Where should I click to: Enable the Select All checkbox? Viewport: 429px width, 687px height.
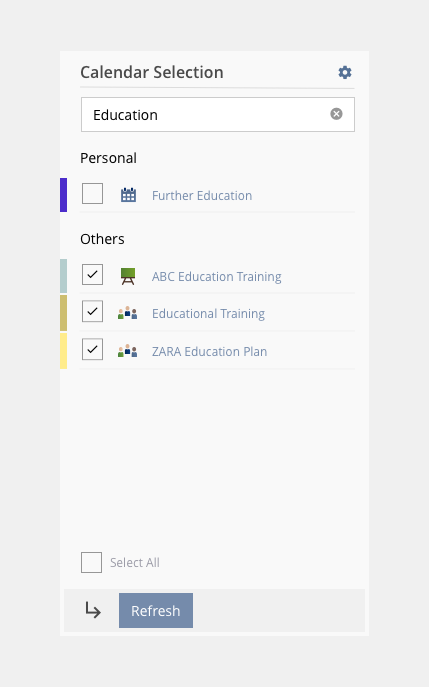tap(92, 563)
